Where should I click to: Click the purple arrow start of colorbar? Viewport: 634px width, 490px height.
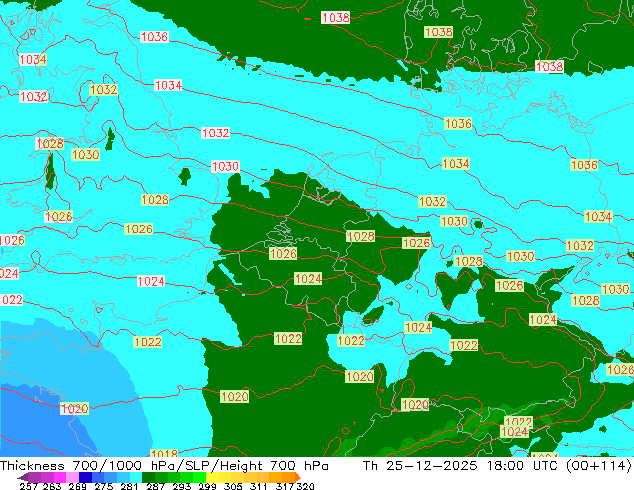coord(23,477)
